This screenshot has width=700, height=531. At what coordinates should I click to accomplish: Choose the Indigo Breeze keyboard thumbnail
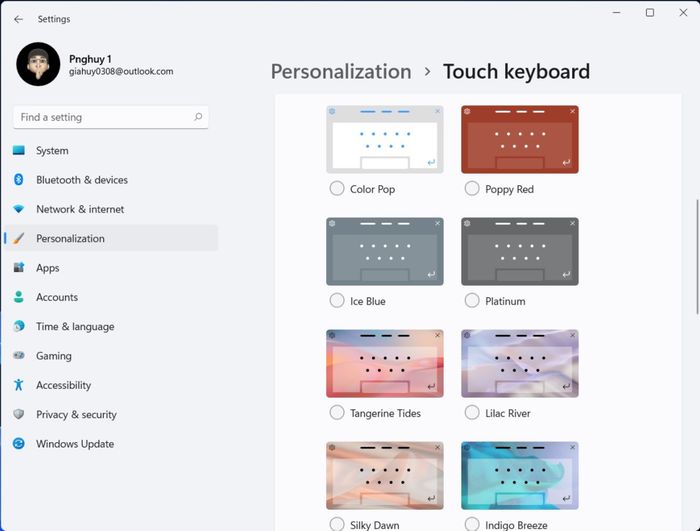520,476
